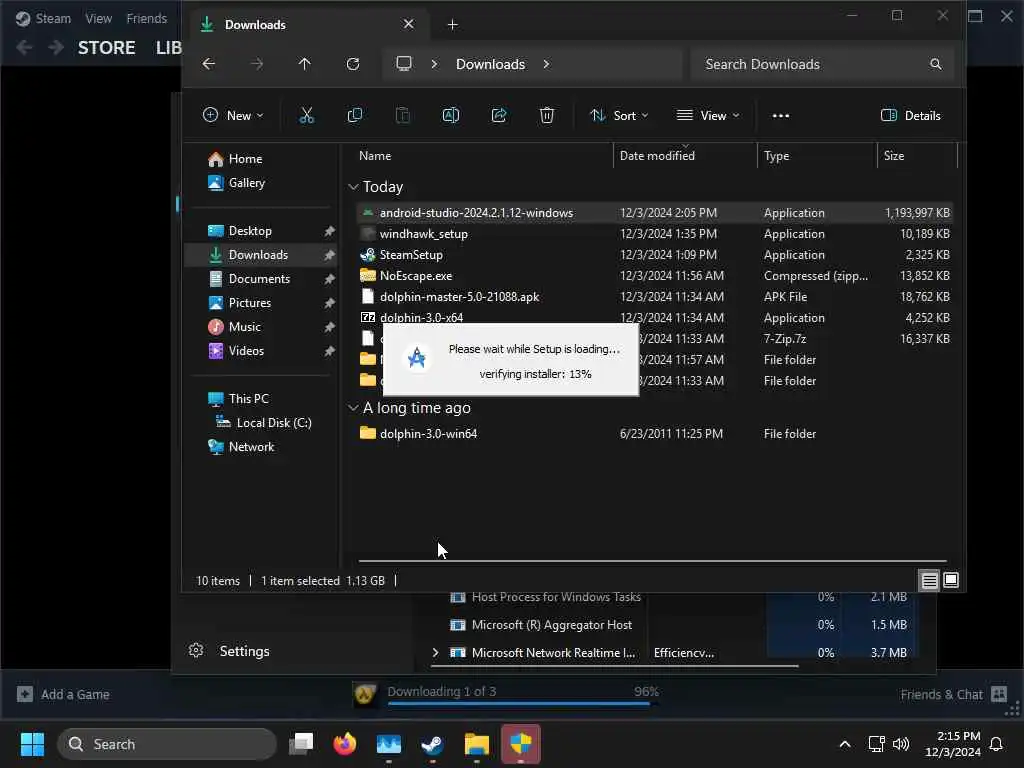
Task: Click the taskbar Search box
Action: (167, 744)
